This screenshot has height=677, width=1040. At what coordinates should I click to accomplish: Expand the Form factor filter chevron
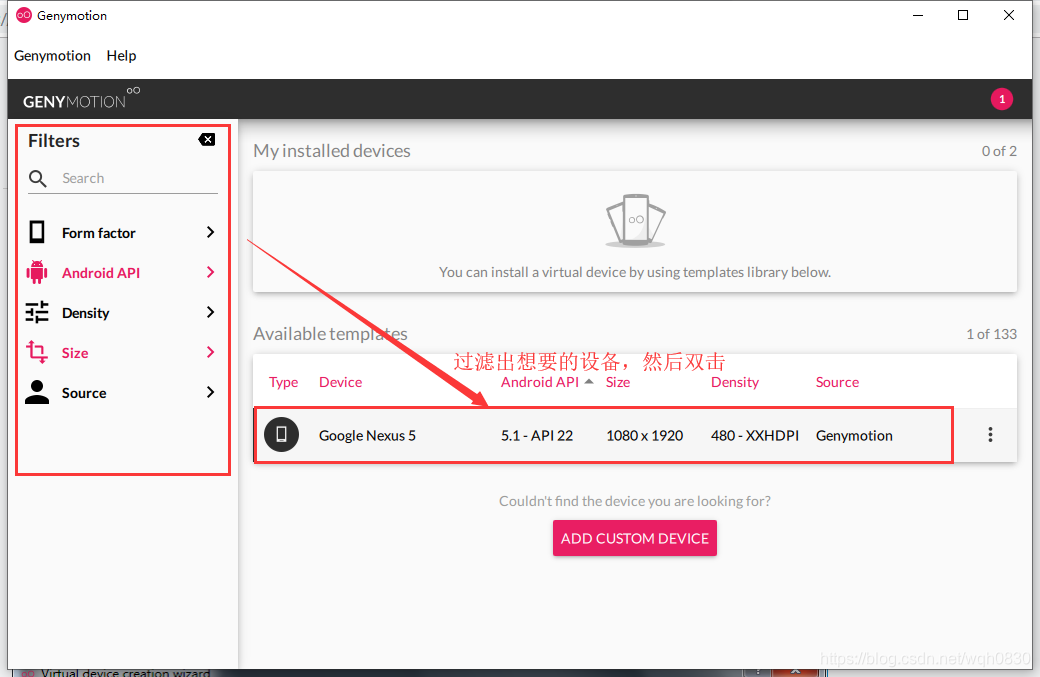(x=210, y=232)
